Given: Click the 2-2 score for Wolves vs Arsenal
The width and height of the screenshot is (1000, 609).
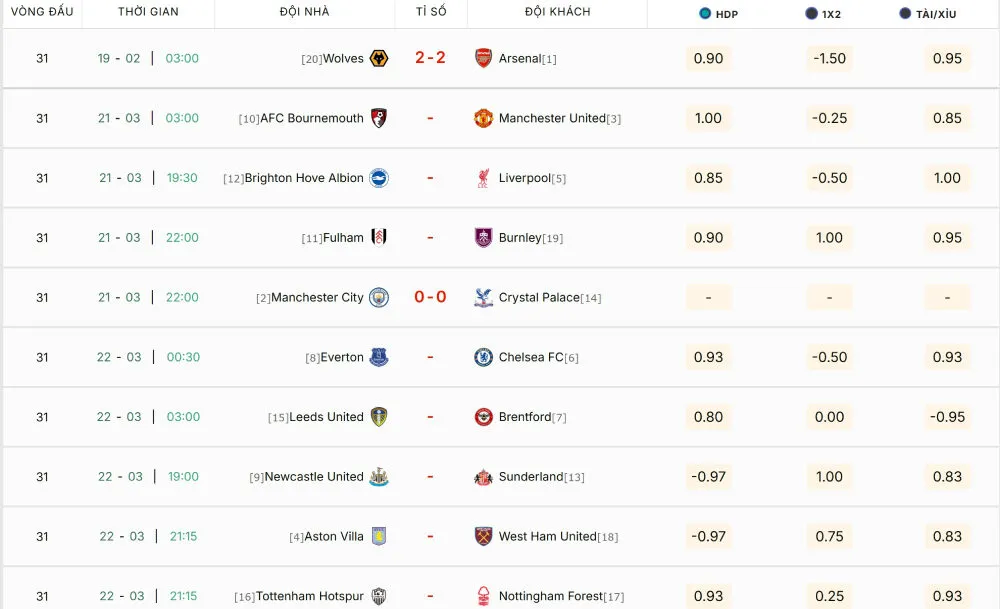Looking at the screenshot, I should coord(430,58).
